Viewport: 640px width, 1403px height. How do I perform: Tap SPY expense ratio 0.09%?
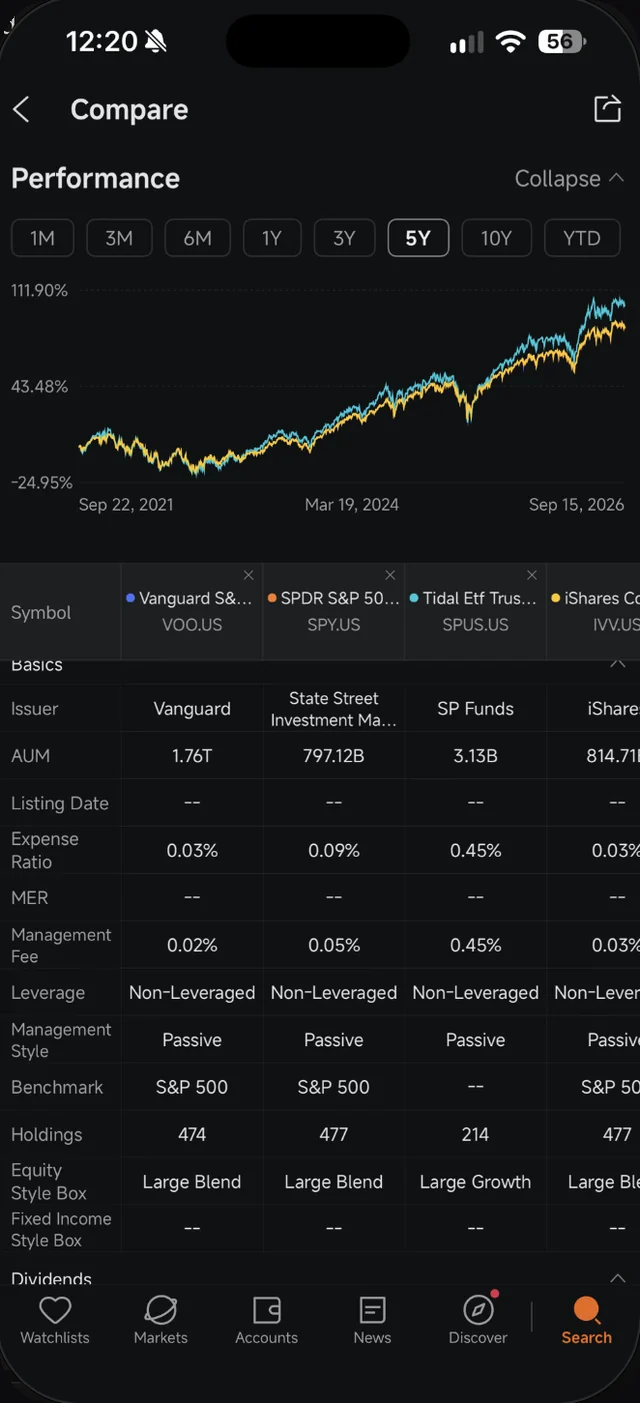(x=334, y=851)
